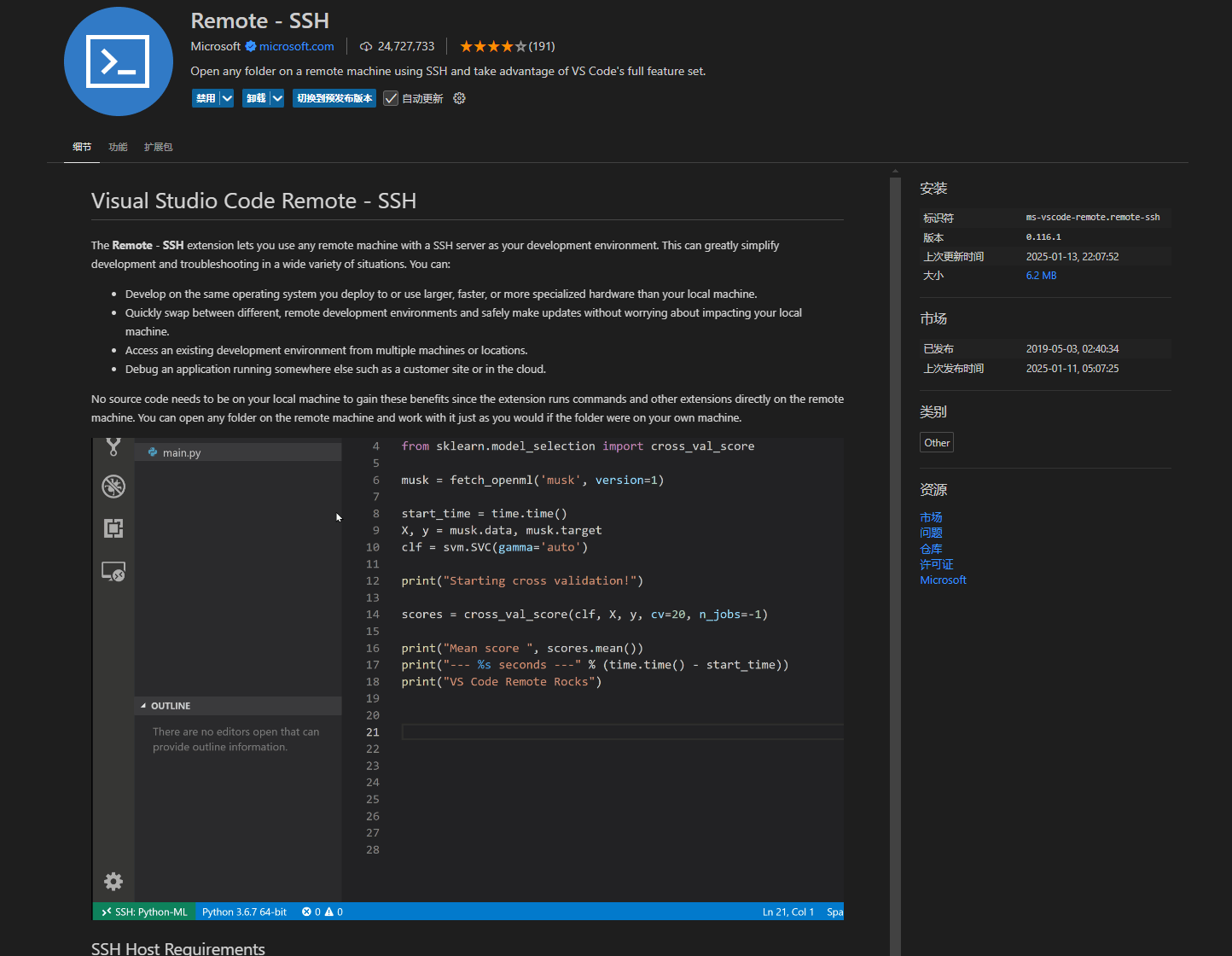The width and height of the screenshot is (1232, 956).
Task: Open the dropdown arrow next to 禁用
Action: click(x=227, y=98)
